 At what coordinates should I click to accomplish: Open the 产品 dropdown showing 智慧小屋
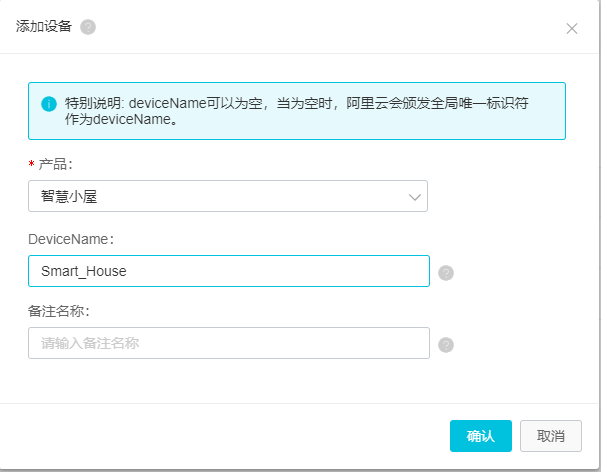[228, 196]
